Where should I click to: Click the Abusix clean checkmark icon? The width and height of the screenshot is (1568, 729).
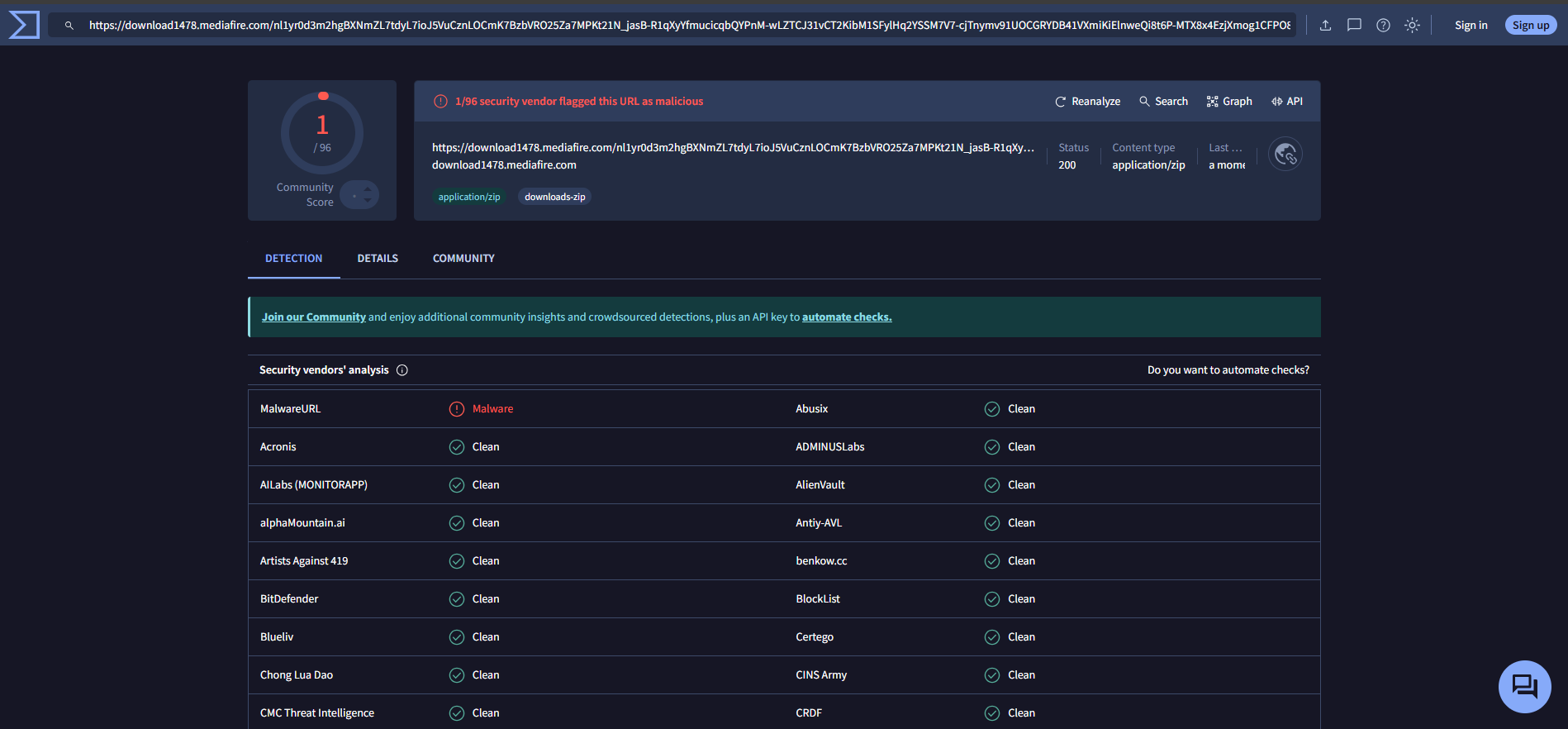tap(992, 409)
